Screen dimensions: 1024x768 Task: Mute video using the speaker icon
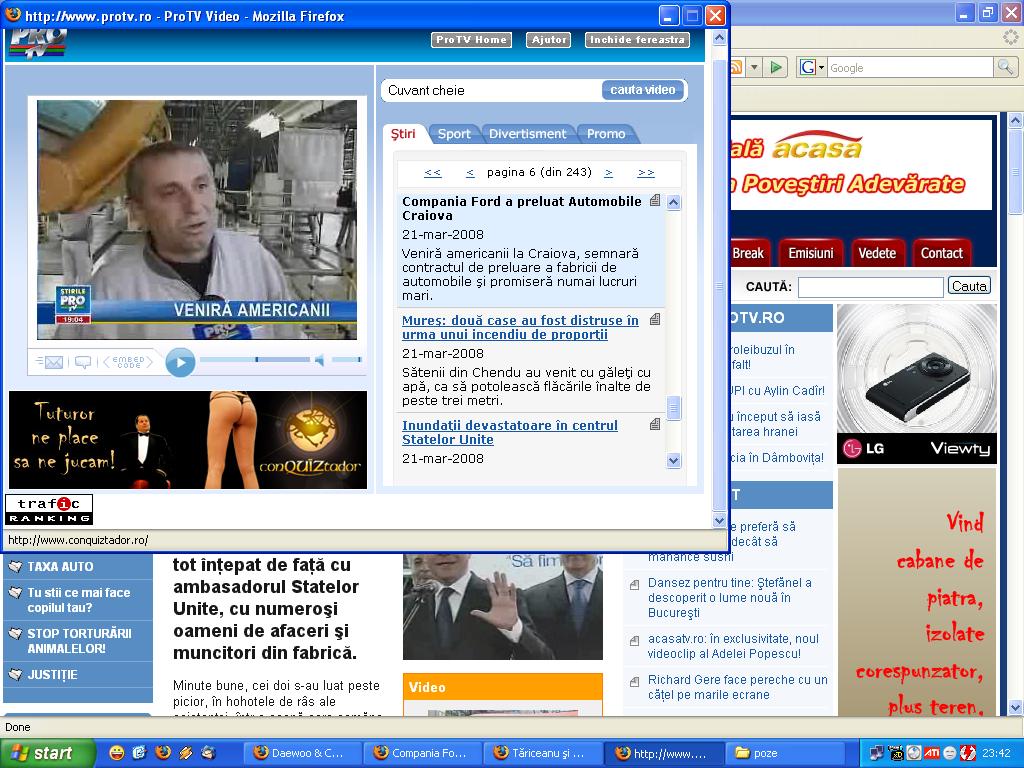tap(319, 360)
